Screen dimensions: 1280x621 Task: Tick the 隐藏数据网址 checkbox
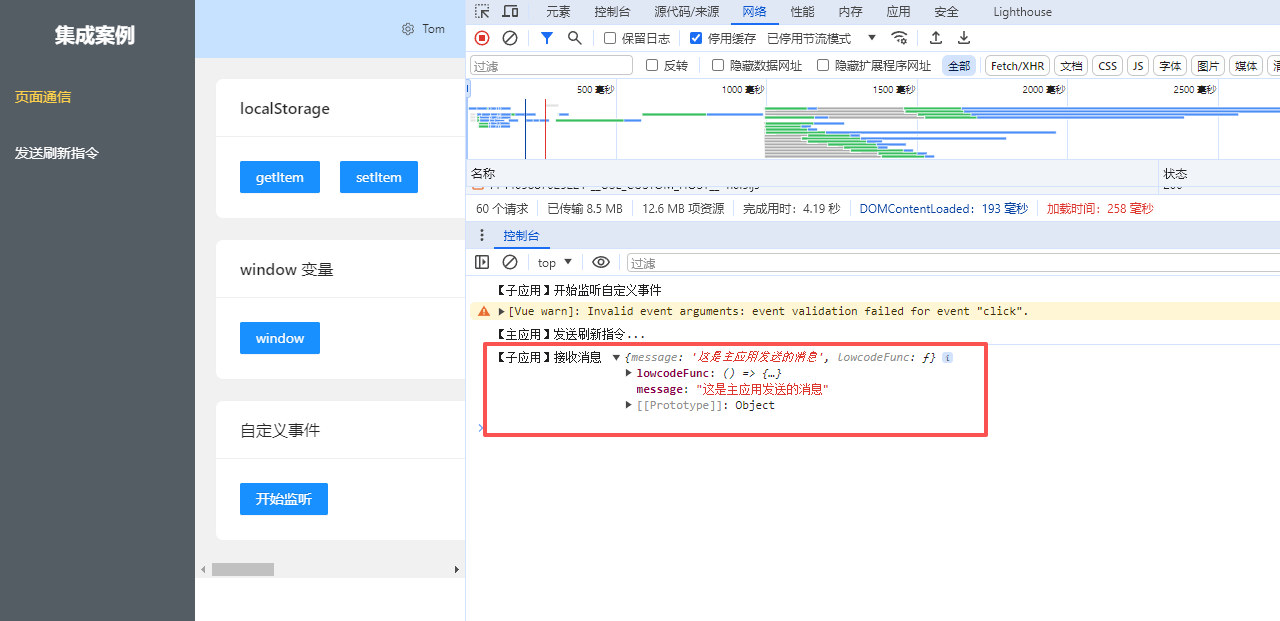[x=718, y=65]
